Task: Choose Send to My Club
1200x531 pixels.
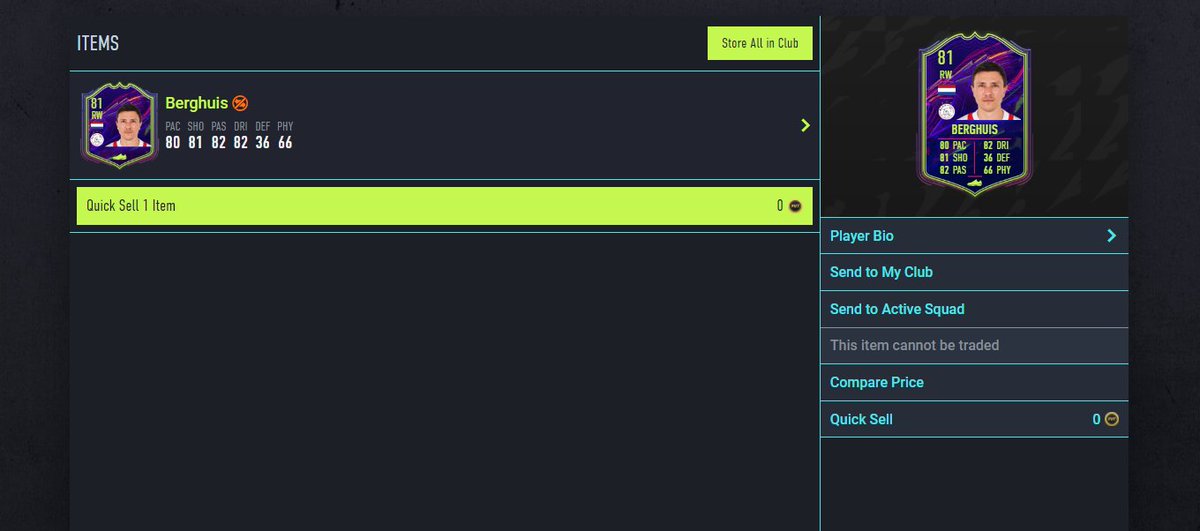Action: pyautogui.click(x=974, y=272)
